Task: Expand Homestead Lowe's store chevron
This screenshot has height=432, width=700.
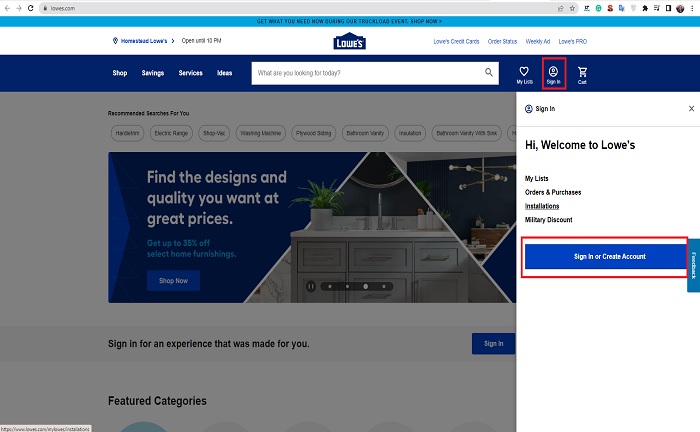Action: tap(173, 41)
